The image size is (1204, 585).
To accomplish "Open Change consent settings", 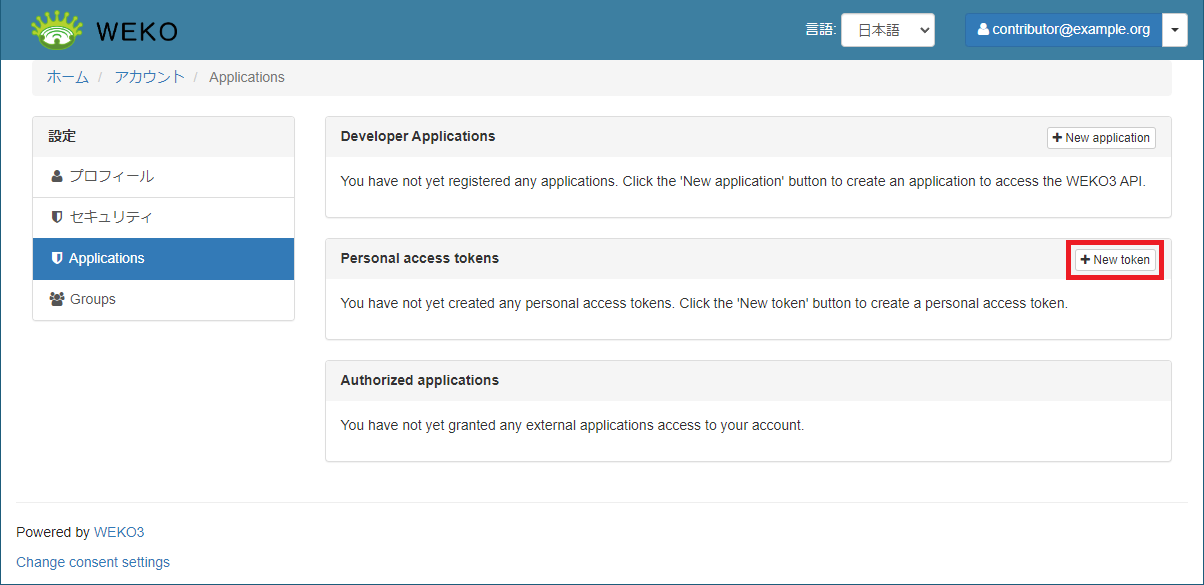I will click(x=93, y=562).
